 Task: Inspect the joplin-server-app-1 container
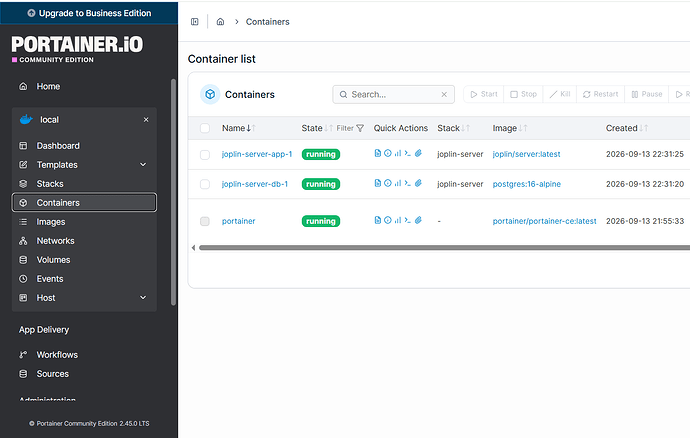388,153
